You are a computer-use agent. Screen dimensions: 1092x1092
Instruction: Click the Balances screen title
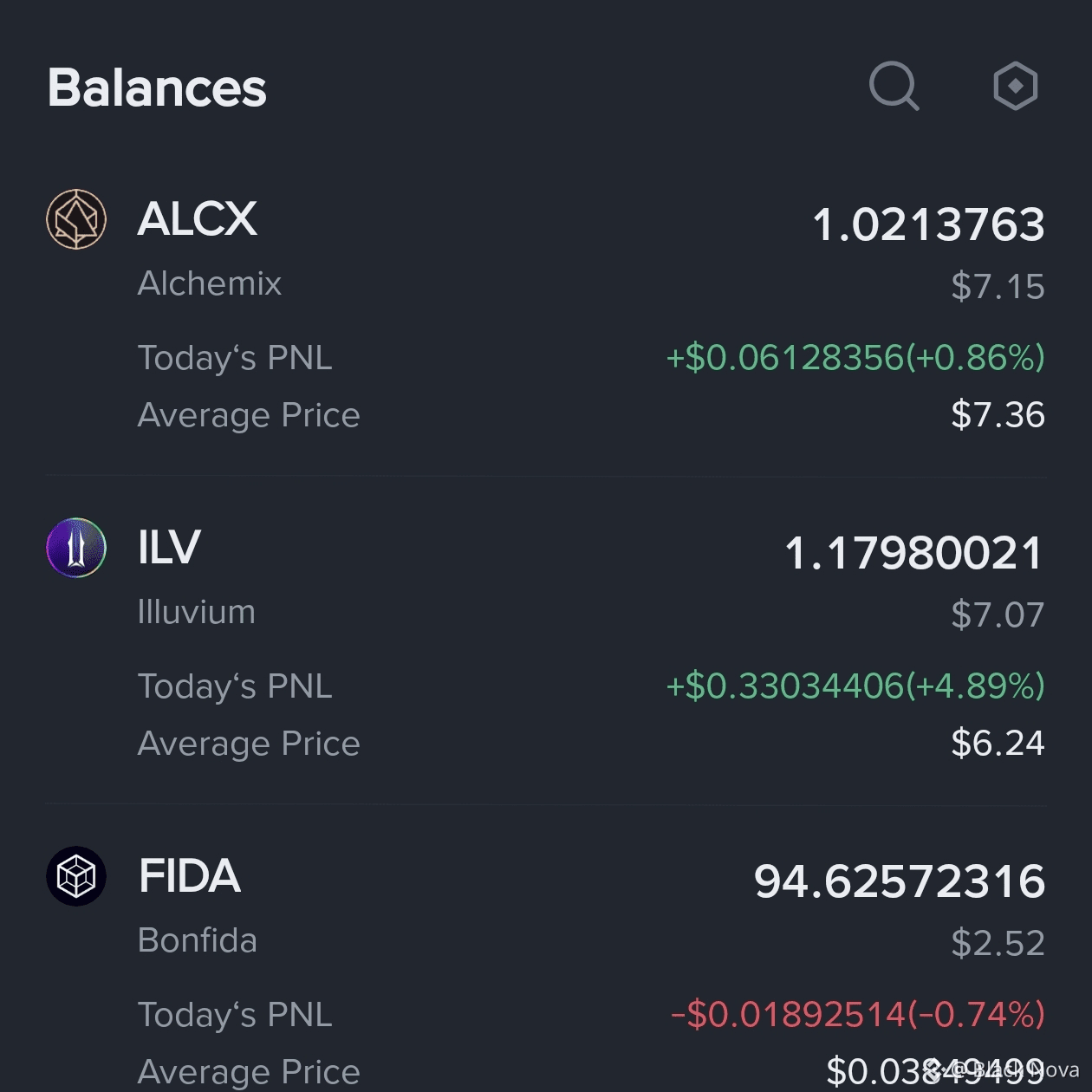pyautogui.click(x=156, y=87)
